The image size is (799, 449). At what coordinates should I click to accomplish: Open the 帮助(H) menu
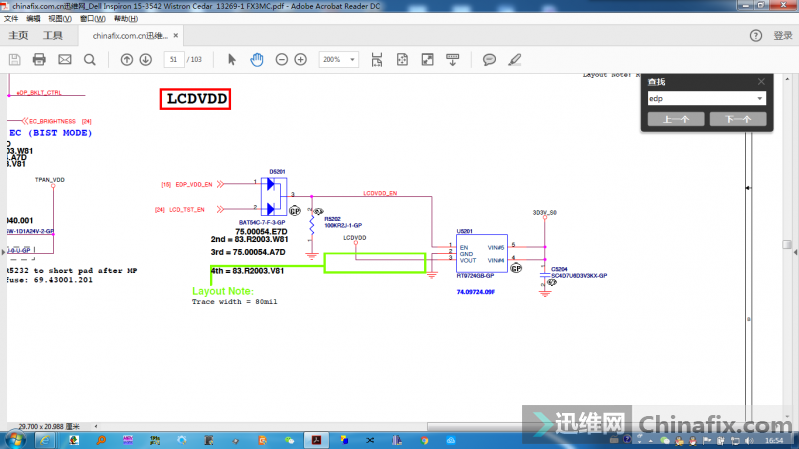(126, 18)
